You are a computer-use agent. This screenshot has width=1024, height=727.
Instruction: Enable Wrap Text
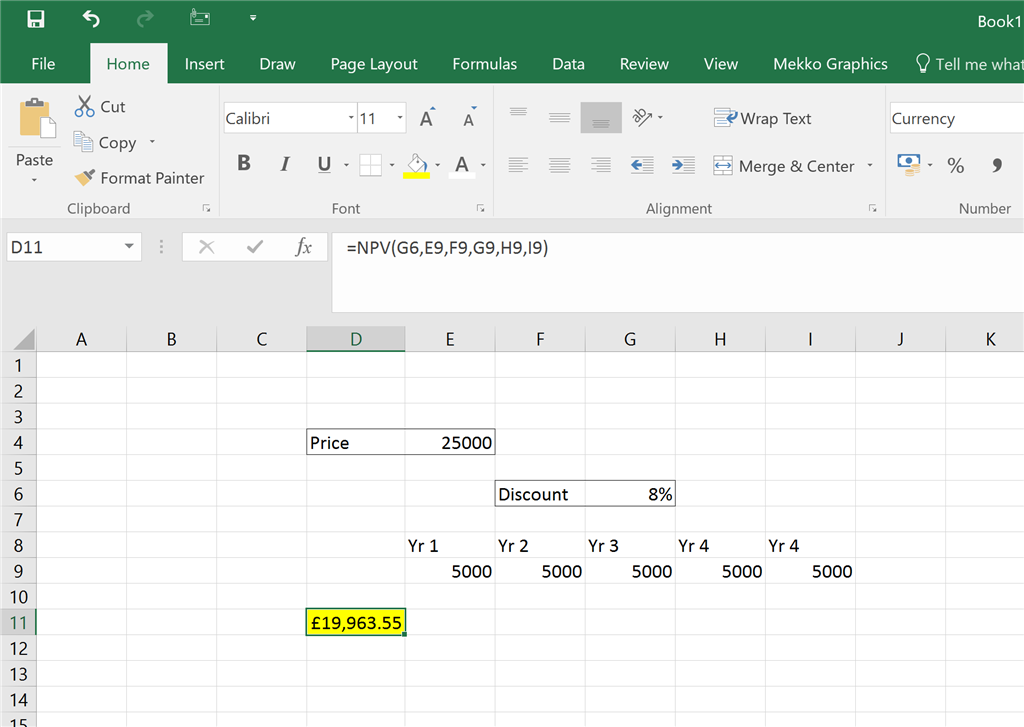point(762,118)
